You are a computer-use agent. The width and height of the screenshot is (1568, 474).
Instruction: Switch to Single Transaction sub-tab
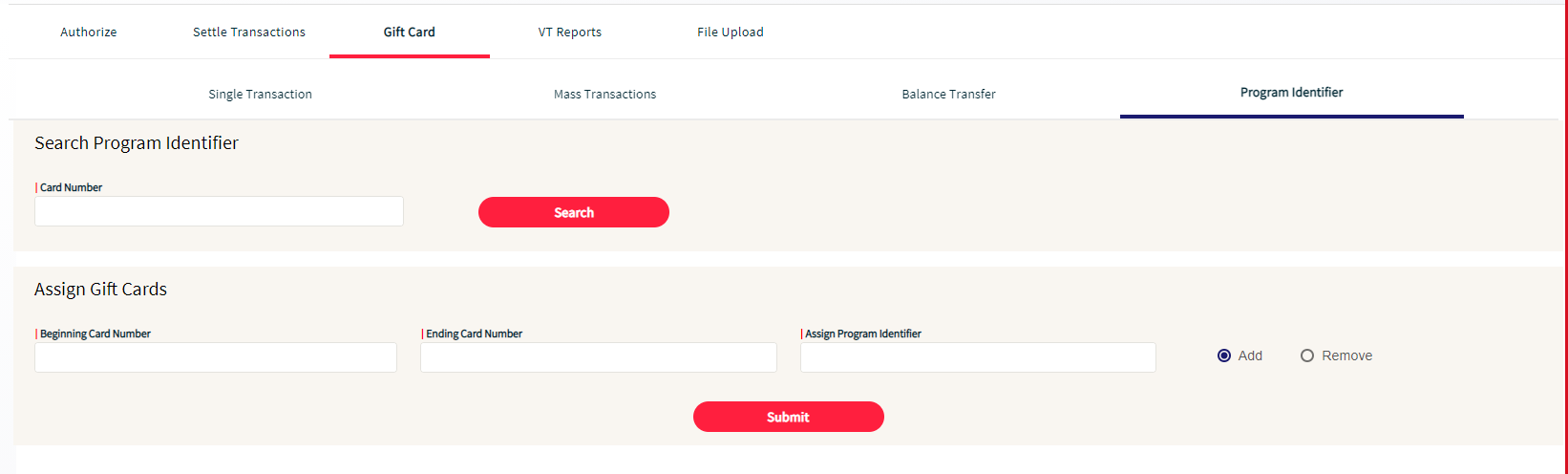260,94
